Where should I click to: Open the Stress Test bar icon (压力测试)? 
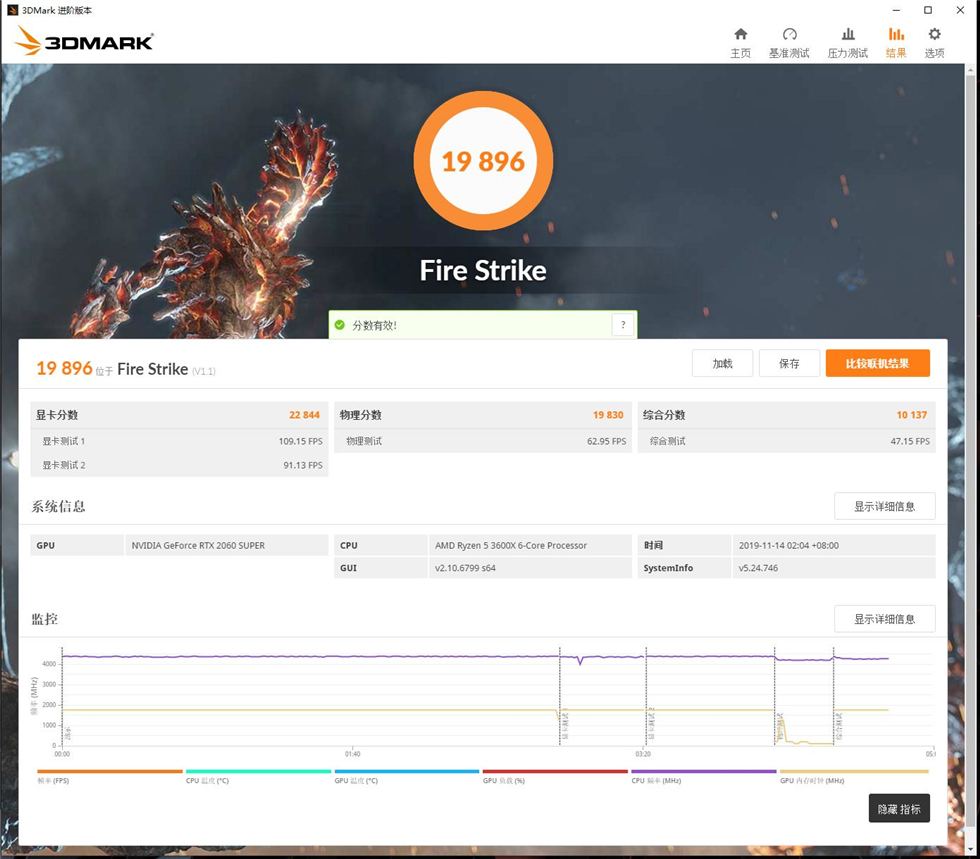(x=847, y=35)
